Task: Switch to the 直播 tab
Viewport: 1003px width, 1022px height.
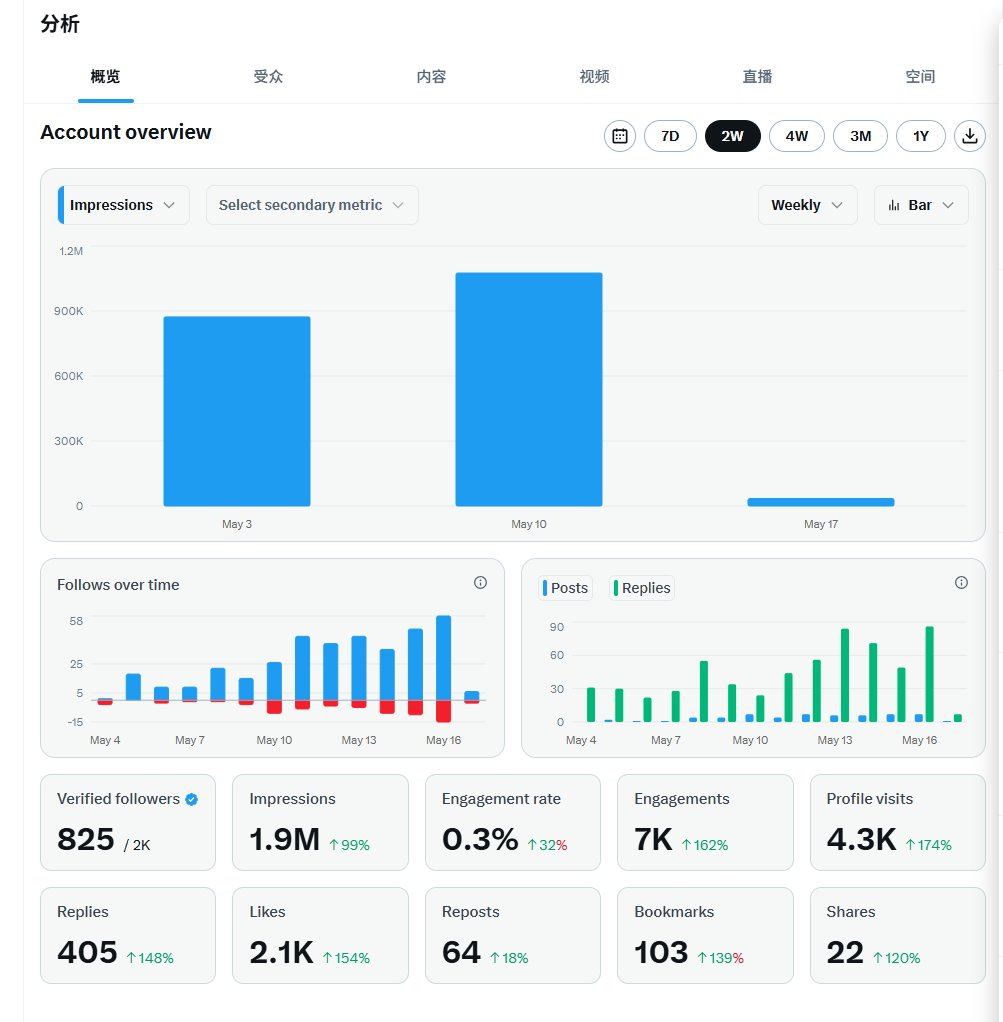Action: coord(757,76)
